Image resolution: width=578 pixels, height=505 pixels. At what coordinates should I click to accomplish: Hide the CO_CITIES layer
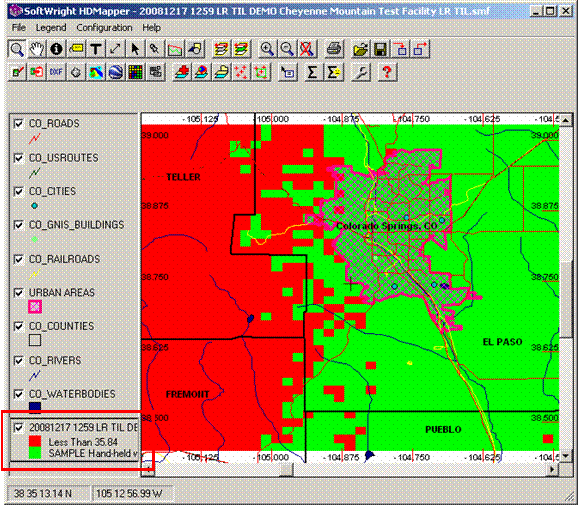click(18, 191)
